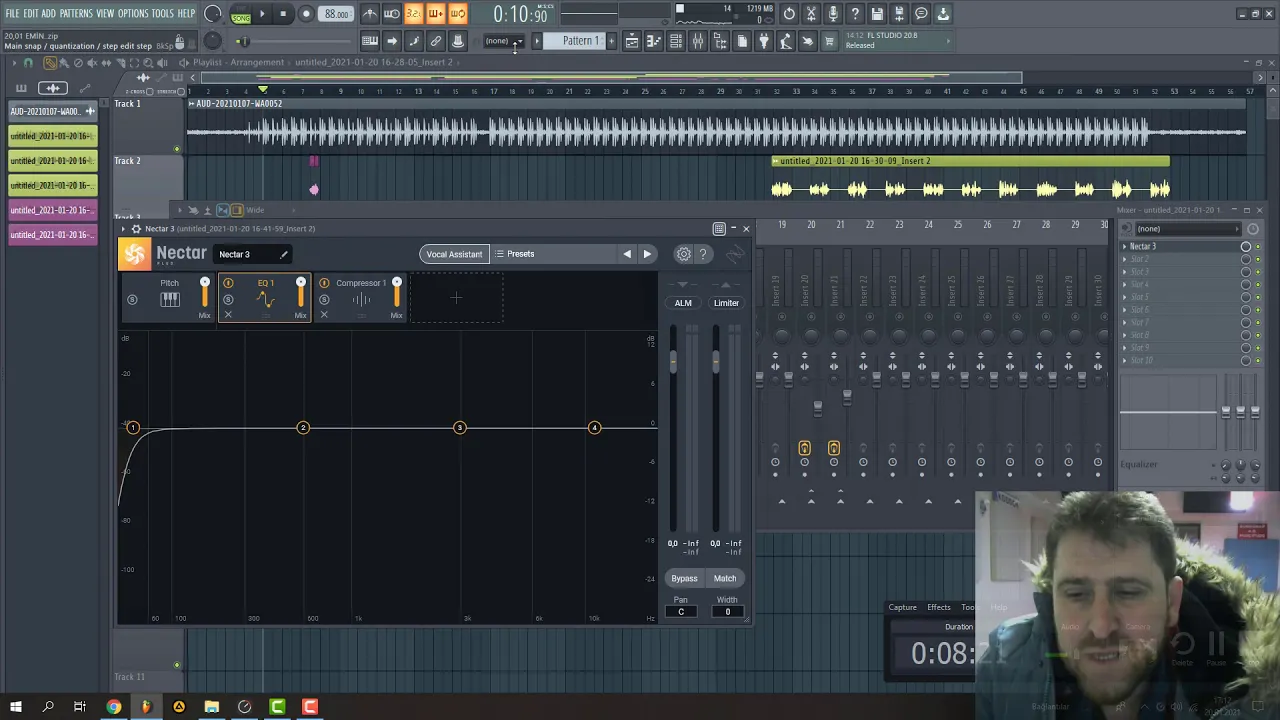Screen dimensions: 1280x720
Task: Open the EDIT menu
Action: [x=31, y=13]
